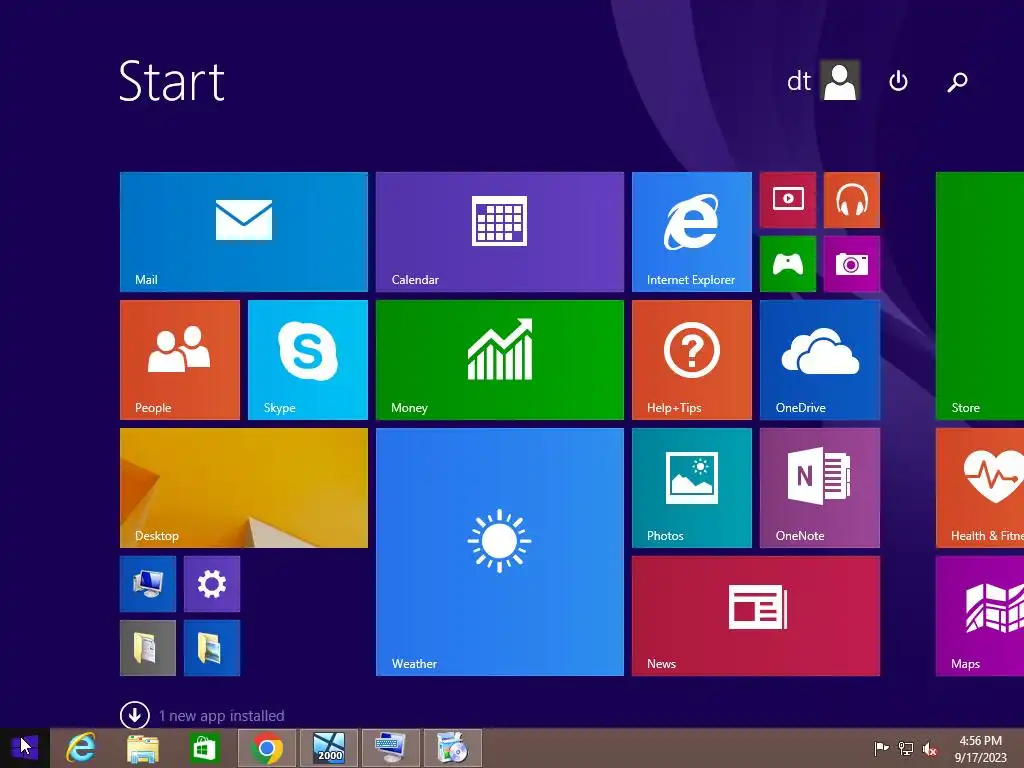
Task: Click the Search magnifier button
Action: 957,82
